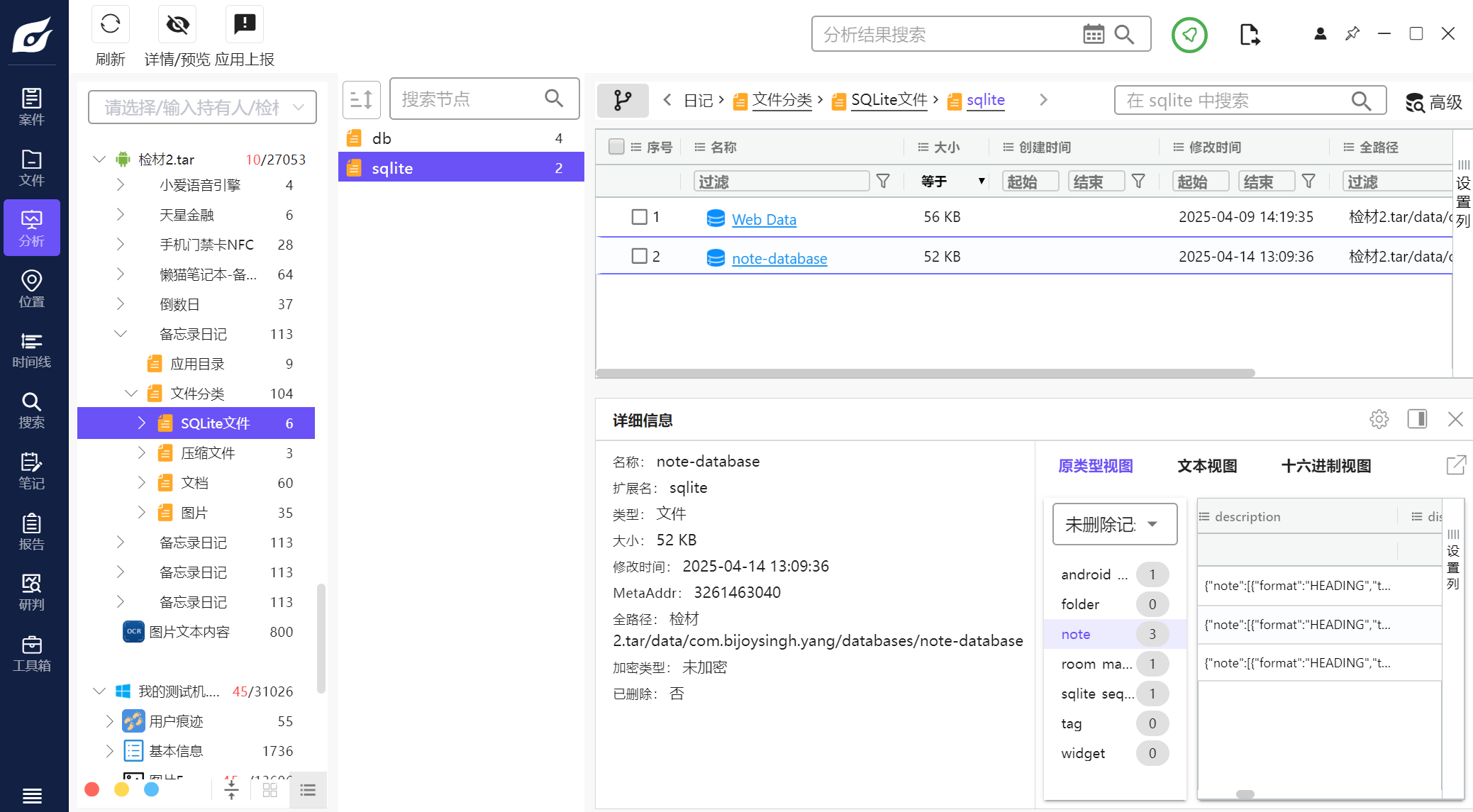Click the red dot at the bottom left

pos(91,789)
